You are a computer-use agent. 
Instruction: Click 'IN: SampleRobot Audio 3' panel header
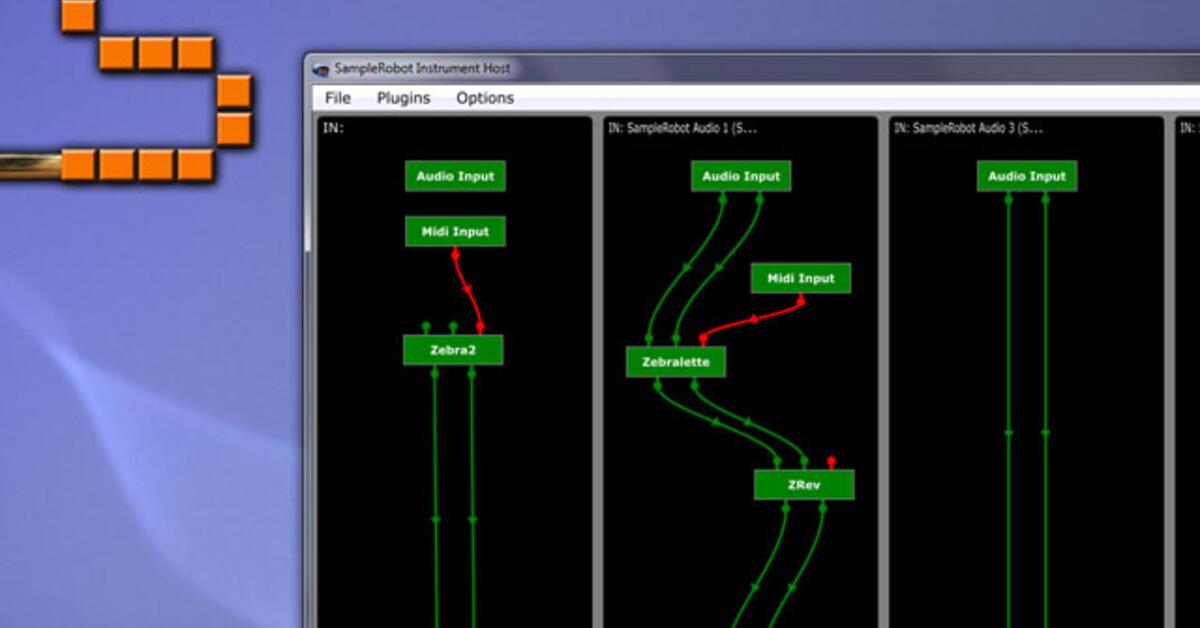pos(968,128)
